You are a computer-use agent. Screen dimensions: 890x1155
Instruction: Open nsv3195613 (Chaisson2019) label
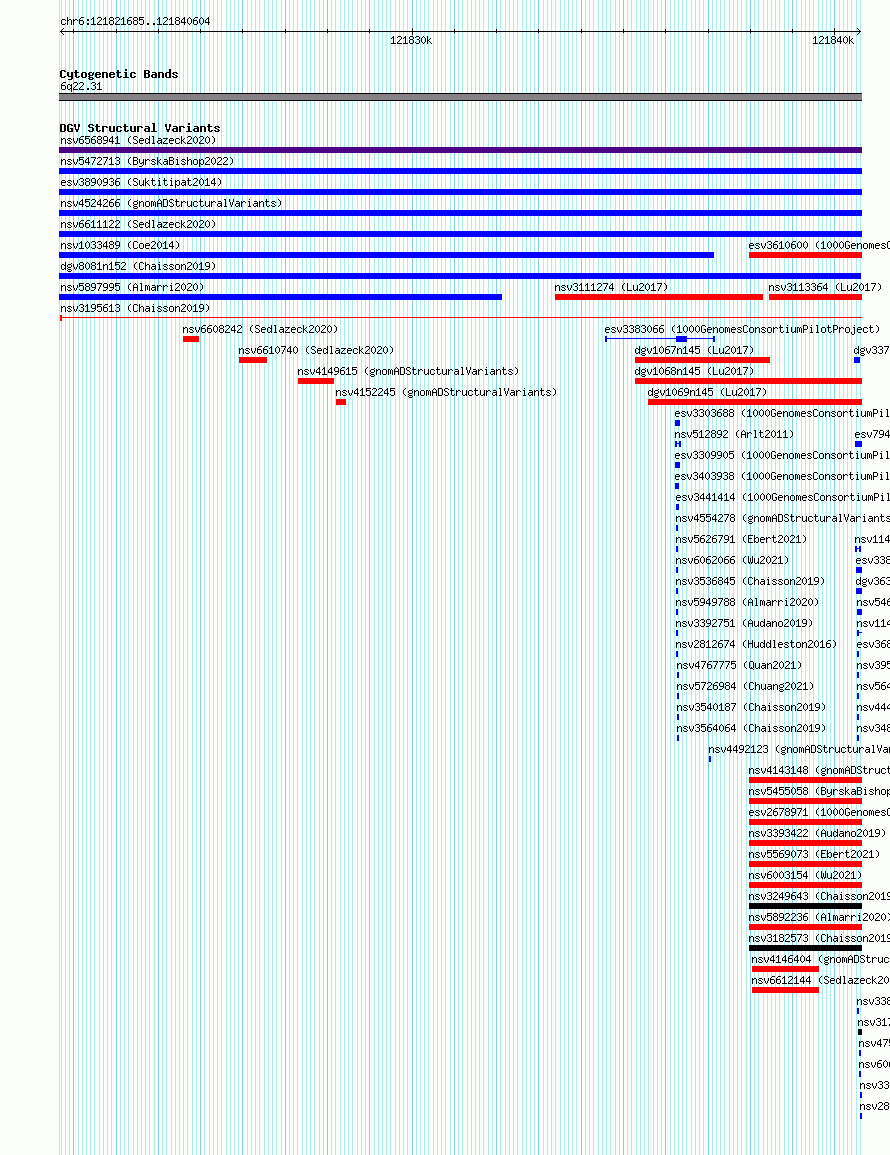[x=135, y=308]
